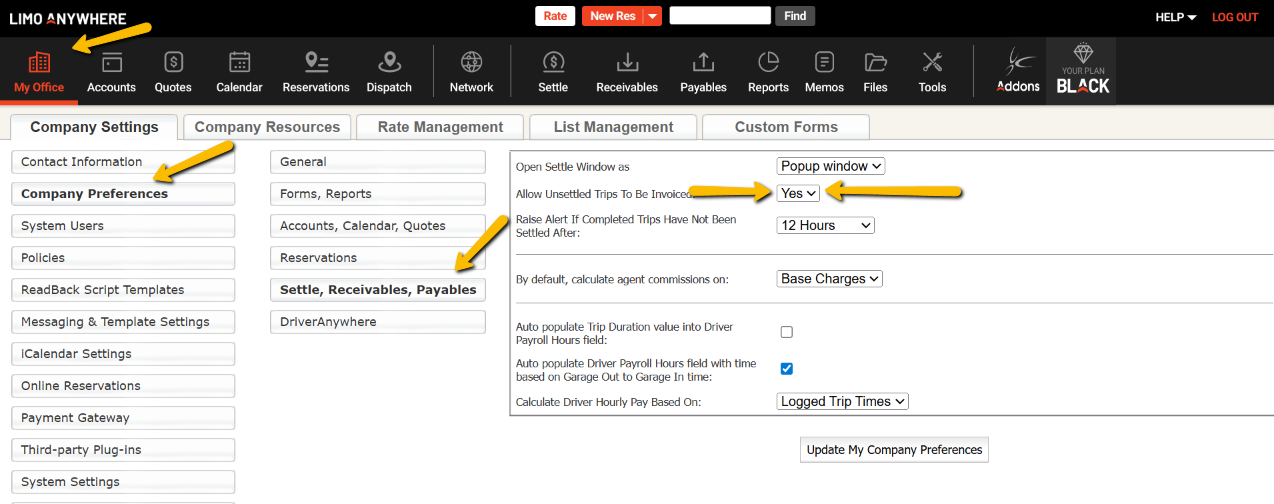
Task: Open the Network globe icon
Action: click(x=471, y=63)
